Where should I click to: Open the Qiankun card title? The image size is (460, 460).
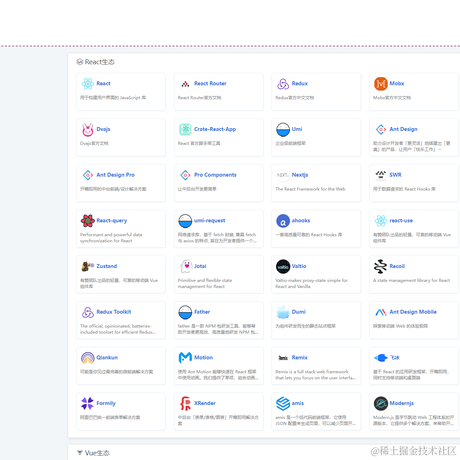click(x=107, y=357)
